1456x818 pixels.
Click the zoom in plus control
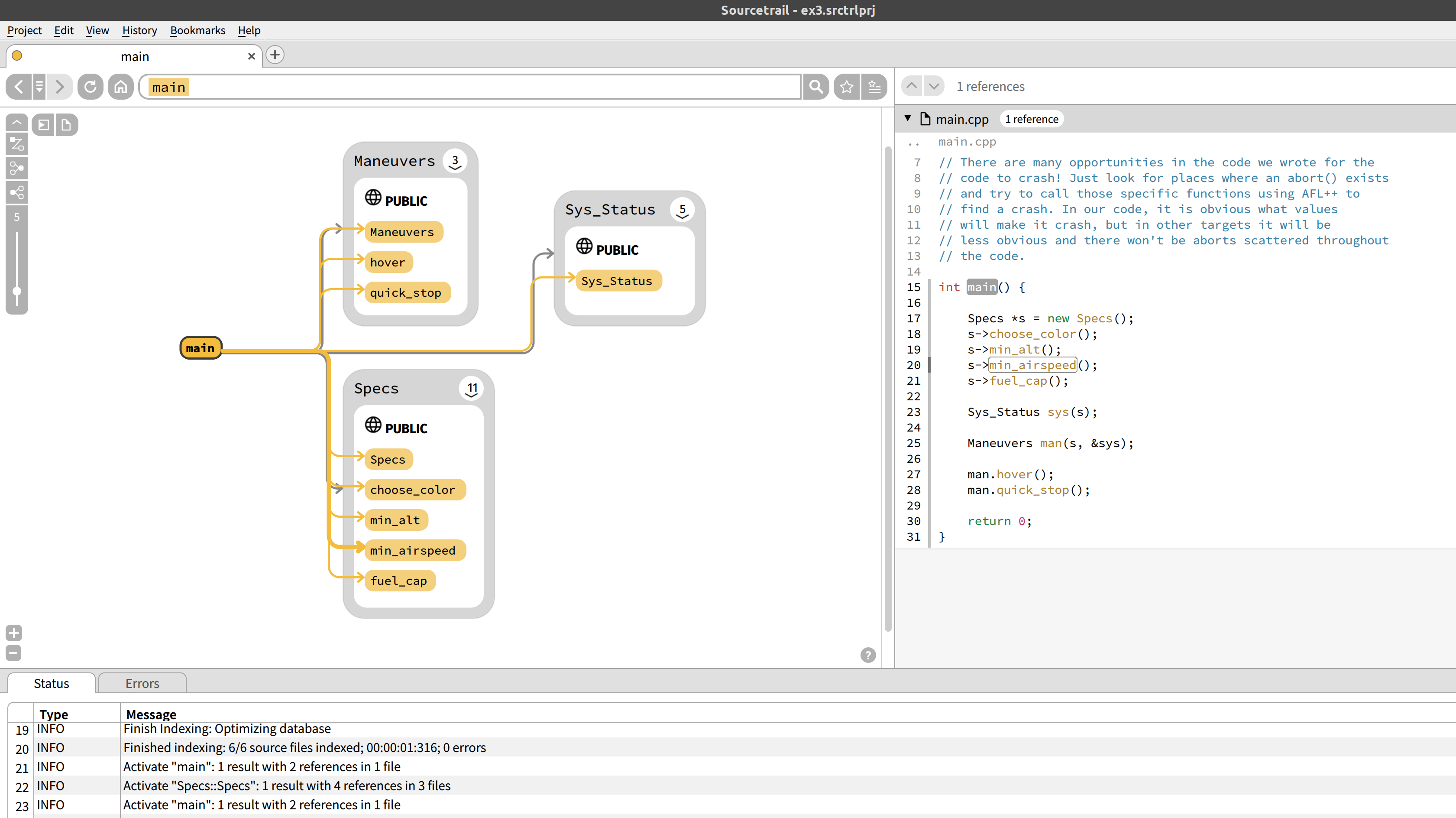click(13, 633)
